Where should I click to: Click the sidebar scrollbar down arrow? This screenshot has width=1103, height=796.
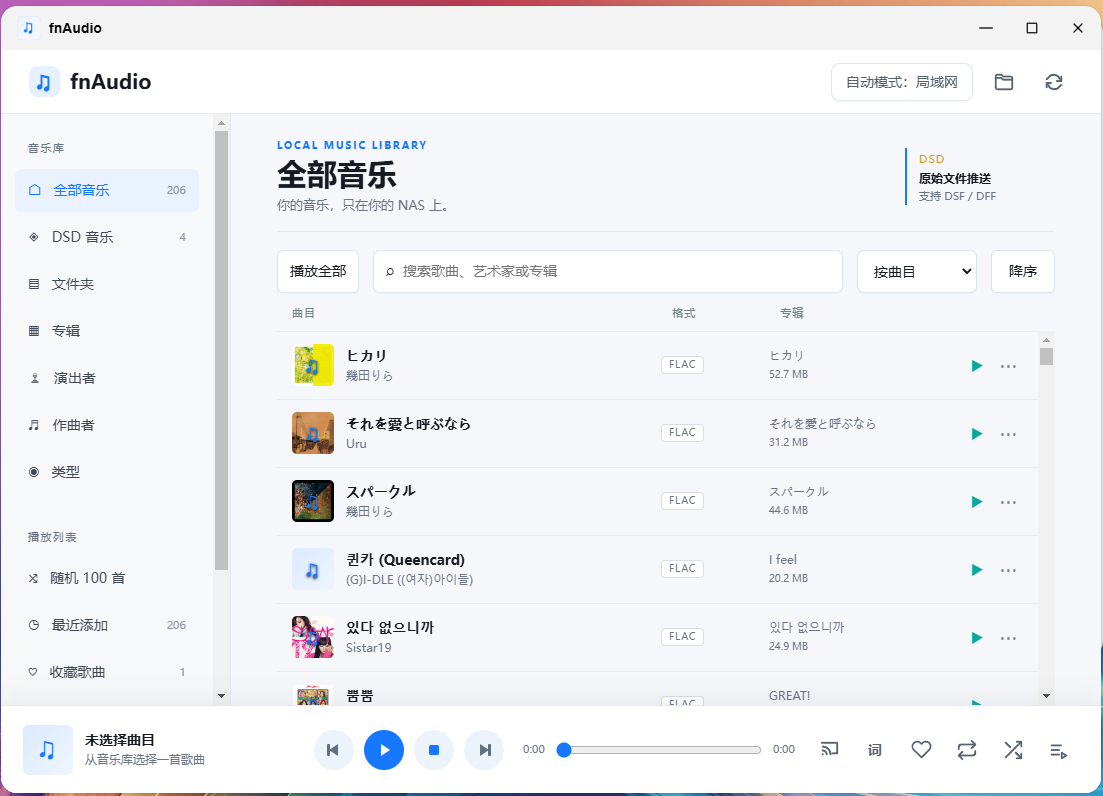pyautogui.click(x=222, y=696)
